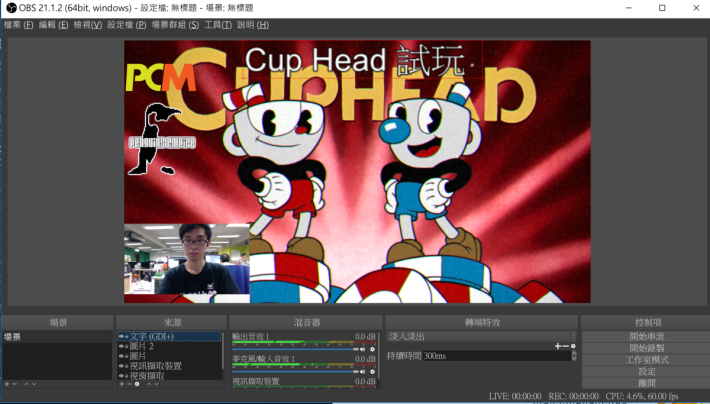
Task: Hide the 文字 (GDI+) source eye
Action: pyautogui.click(x=121, y=337)
